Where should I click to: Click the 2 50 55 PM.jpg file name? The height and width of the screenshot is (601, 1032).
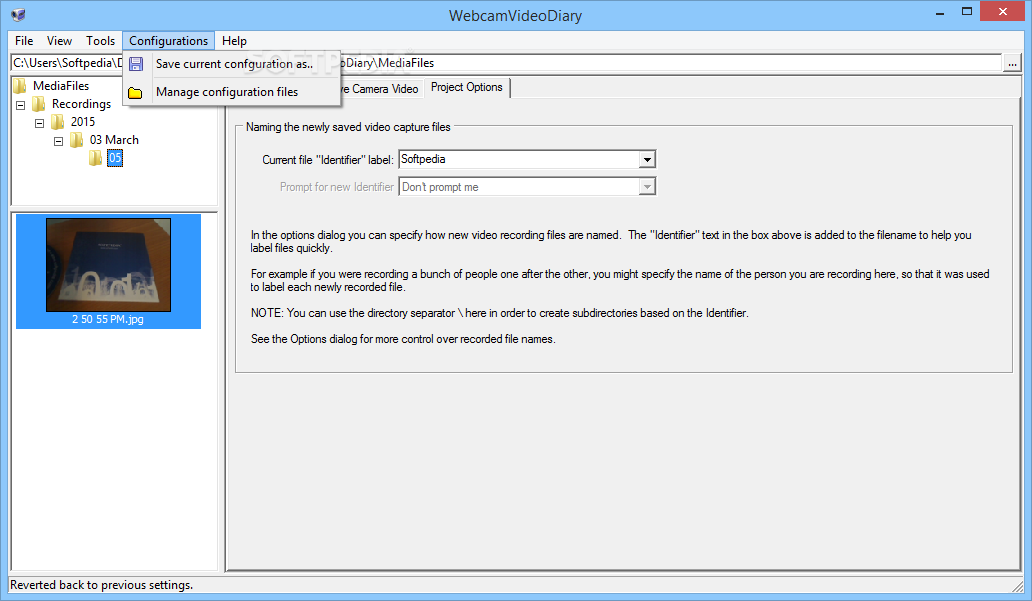coord(108,319)
